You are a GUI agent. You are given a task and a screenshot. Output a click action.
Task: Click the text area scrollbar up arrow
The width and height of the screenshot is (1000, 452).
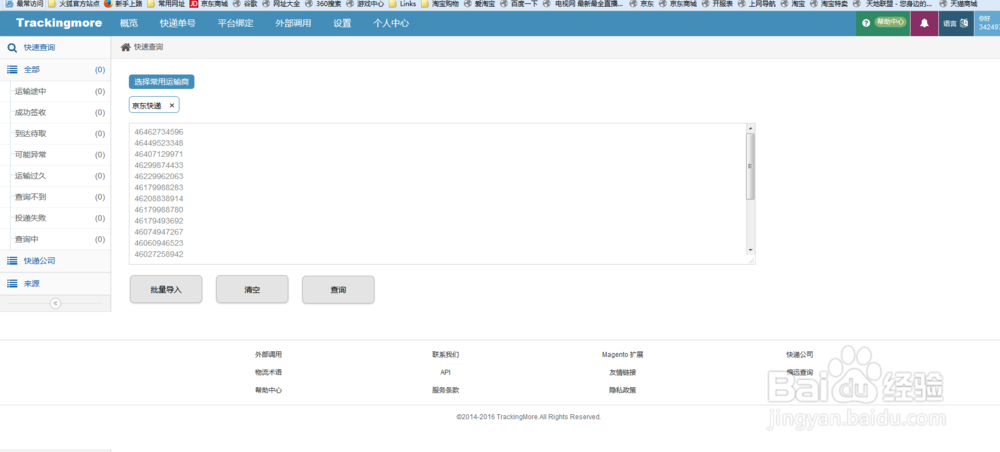point(750,128)
